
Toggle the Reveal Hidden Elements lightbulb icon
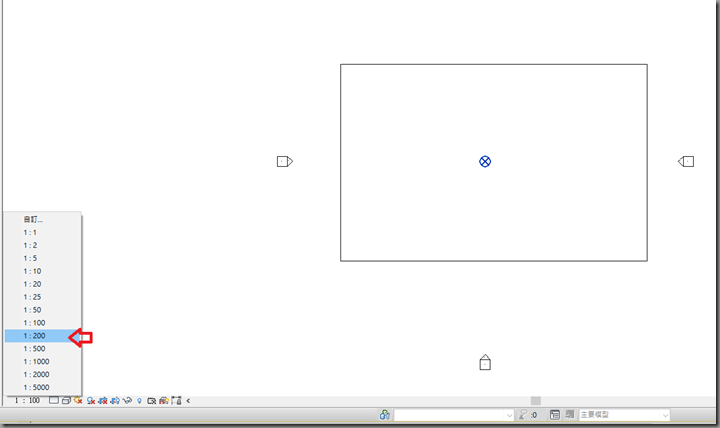point(140,401)
